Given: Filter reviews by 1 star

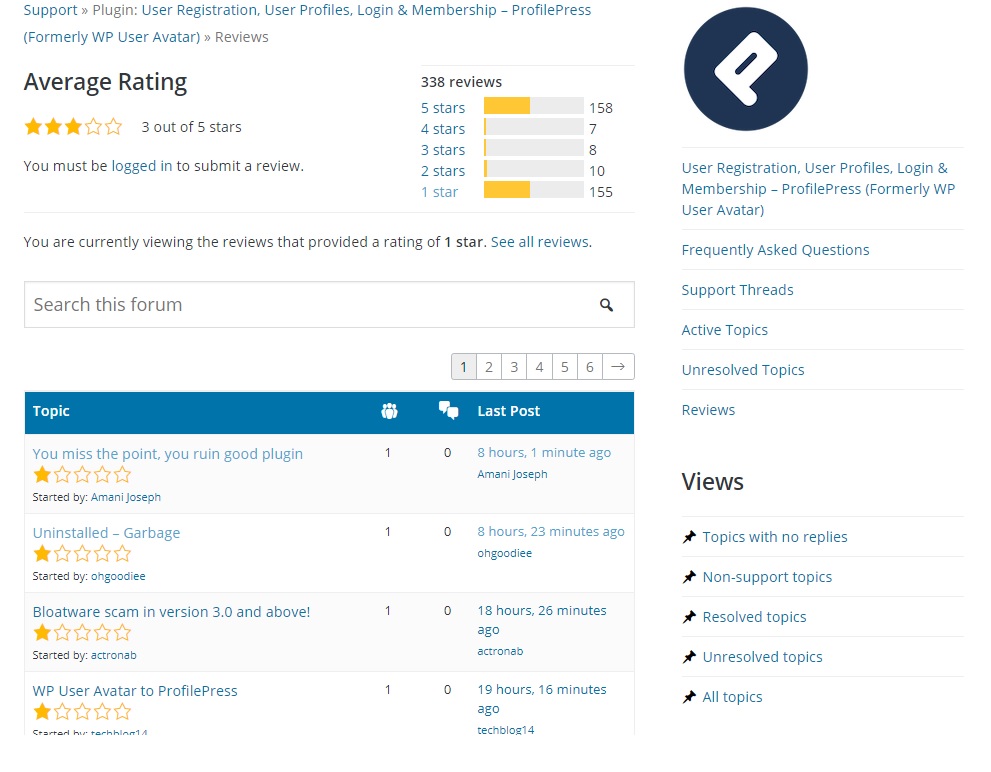Looking at the screenshot, I should pyautogui.click(x=439, y=192).
